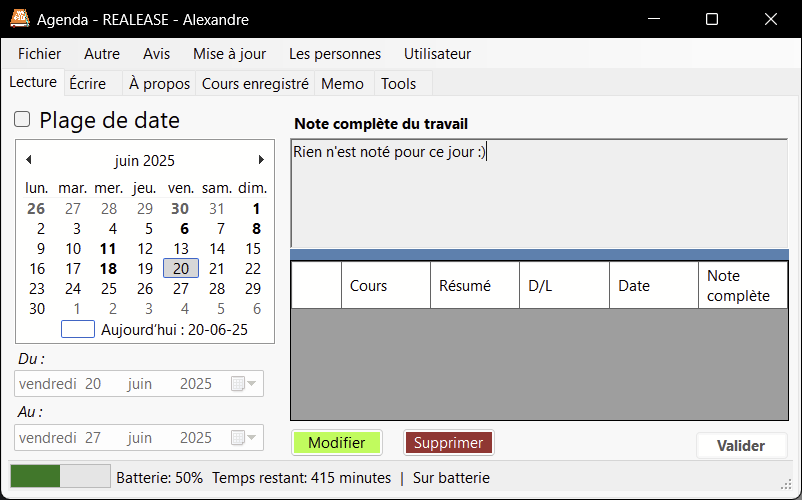Viewport: 802px width, 500px height.
Task: Enable the Plage de date checkbox
Action: point(22,121)
